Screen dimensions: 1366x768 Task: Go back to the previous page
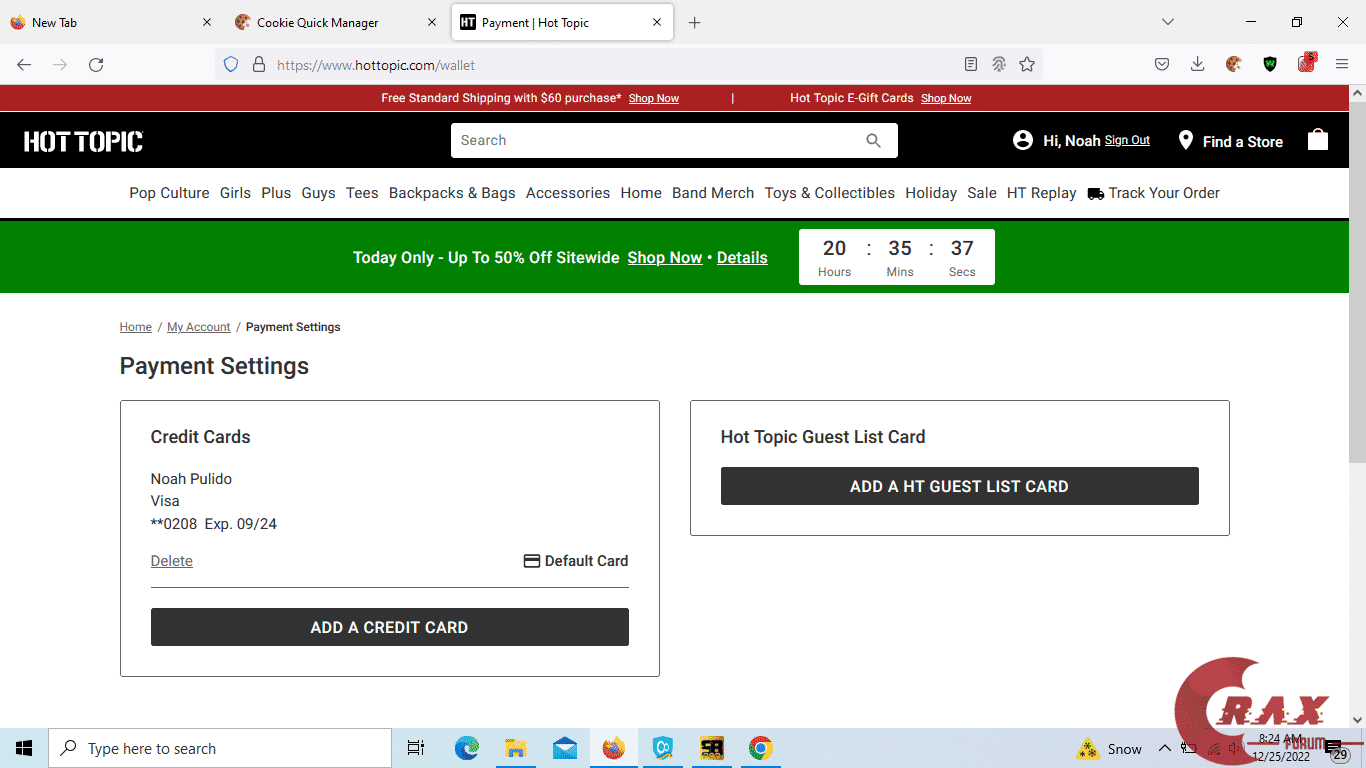[24, 65]
